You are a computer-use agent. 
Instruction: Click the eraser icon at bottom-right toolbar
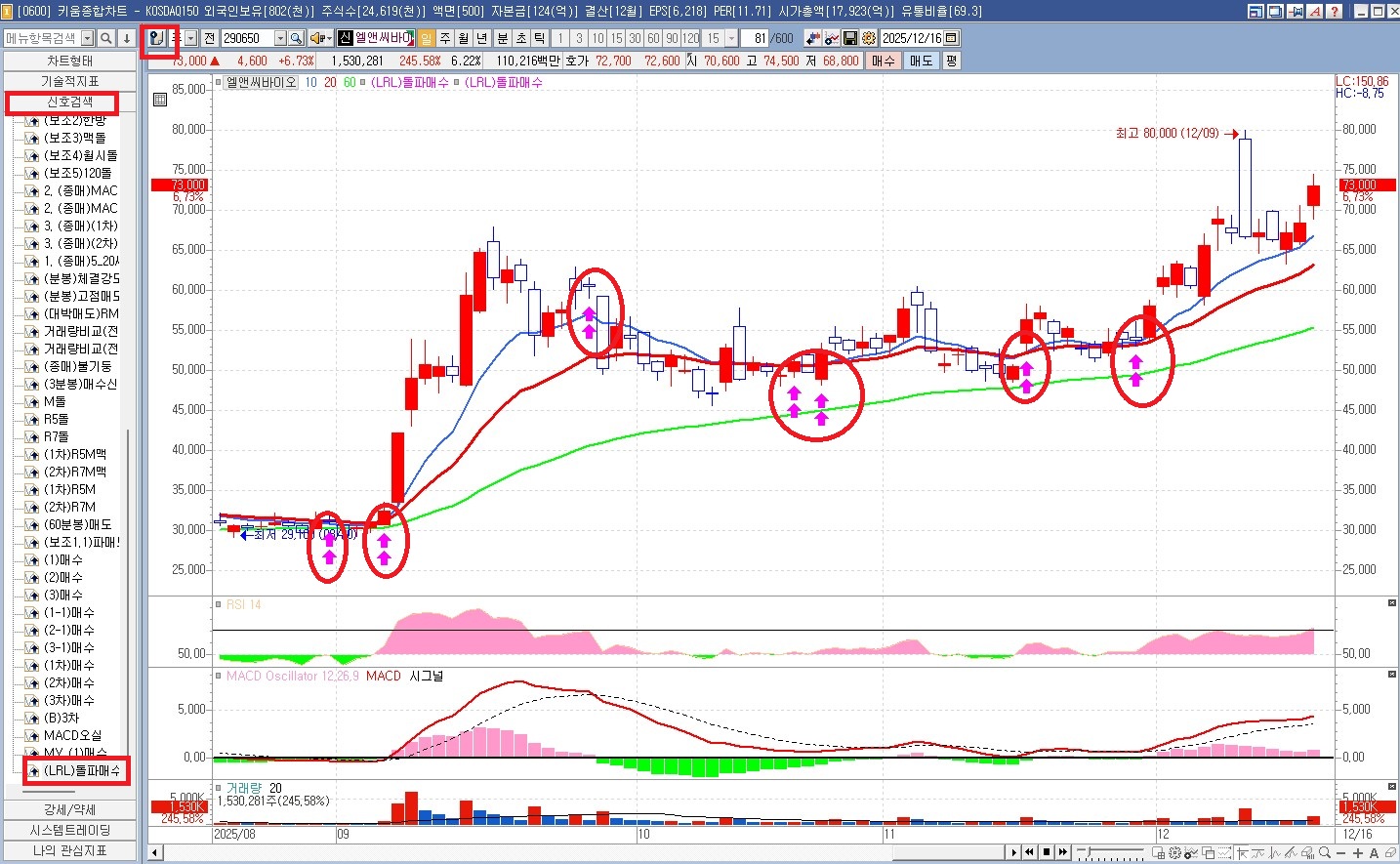click(x=1390, y=852)
